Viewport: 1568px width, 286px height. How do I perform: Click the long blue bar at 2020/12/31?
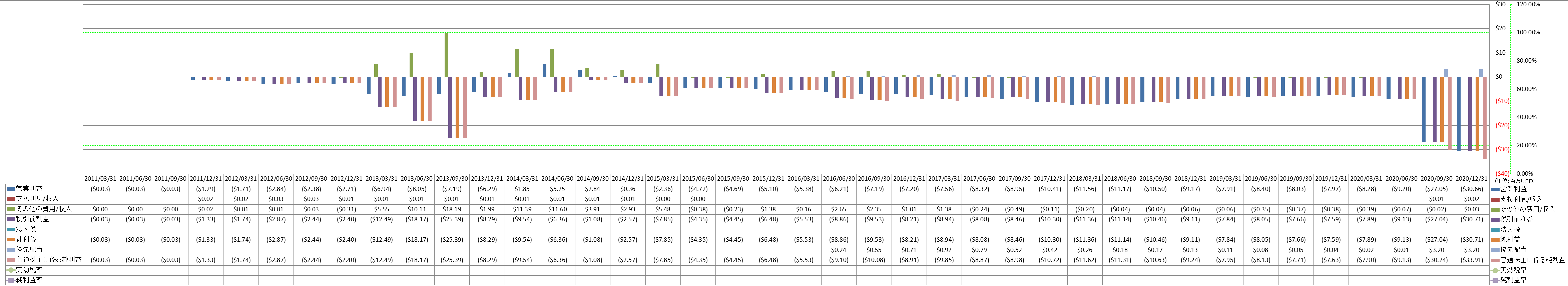coord(1459,114)
